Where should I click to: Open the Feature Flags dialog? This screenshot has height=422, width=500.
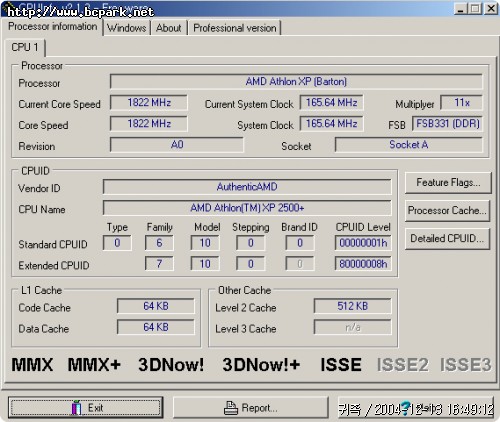coord(448,183)
